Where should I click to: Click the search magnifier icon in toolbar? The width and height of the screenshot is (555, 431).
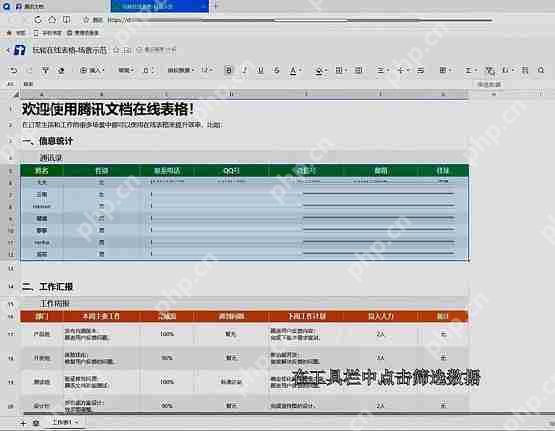(541, 70)
